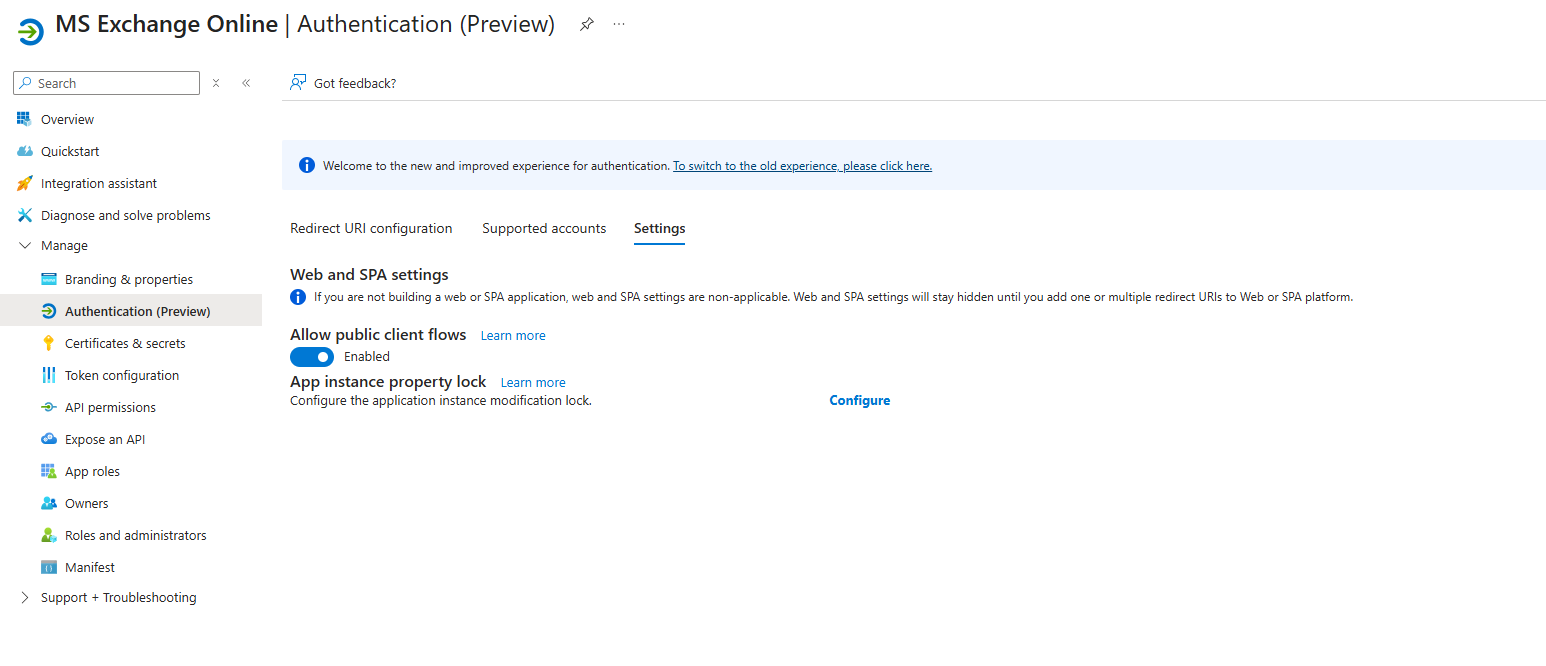Collapse the Manage section chevron
The height and width of the screenshot is (666, 1546).
click(x=25, y=246)
